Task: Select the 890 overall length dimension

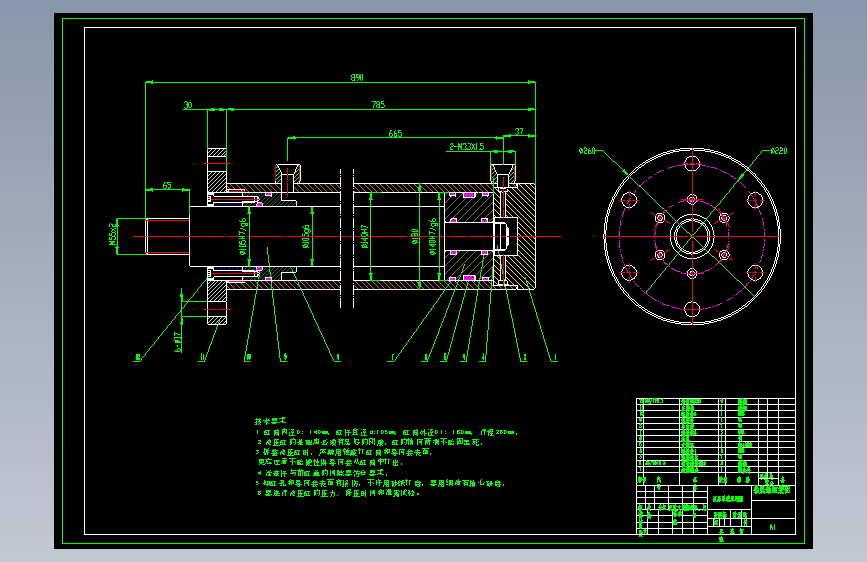Action: click(357, 77)
